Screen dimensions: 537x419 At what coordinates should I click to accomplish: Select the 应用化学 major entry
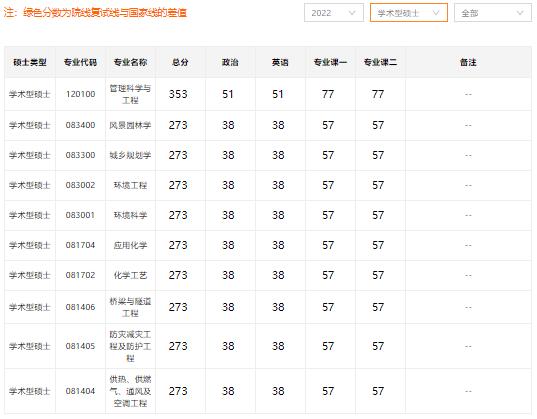pos(130,245)
